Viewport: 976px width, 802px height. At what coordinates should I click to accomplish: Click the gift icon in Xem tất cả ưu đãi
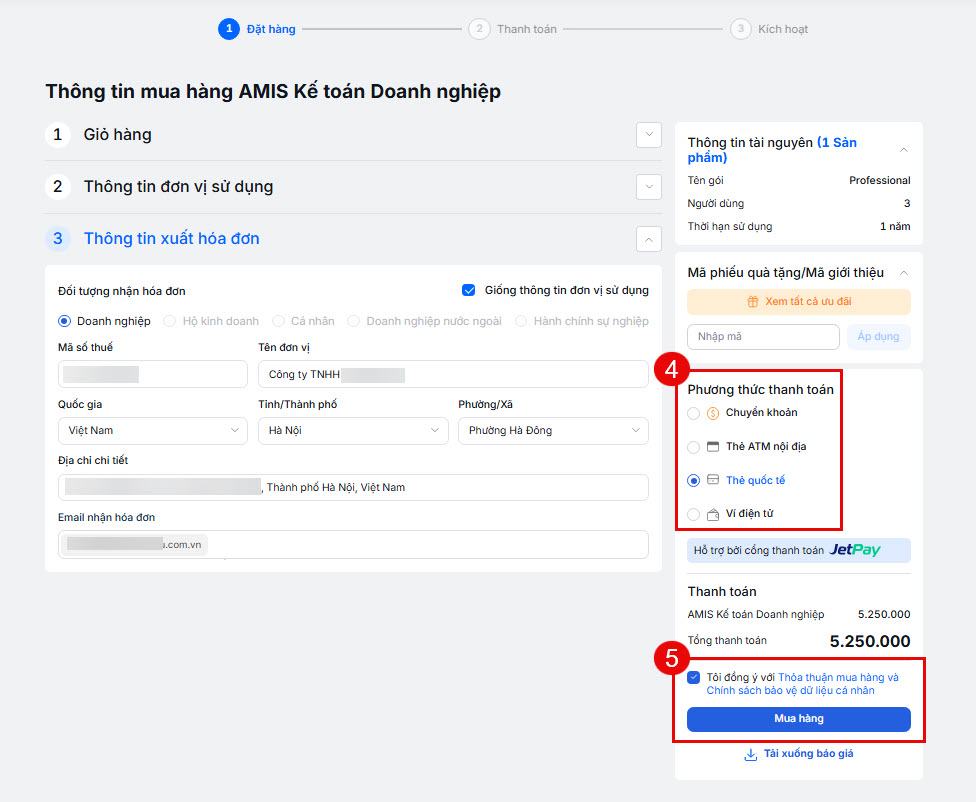752,302
